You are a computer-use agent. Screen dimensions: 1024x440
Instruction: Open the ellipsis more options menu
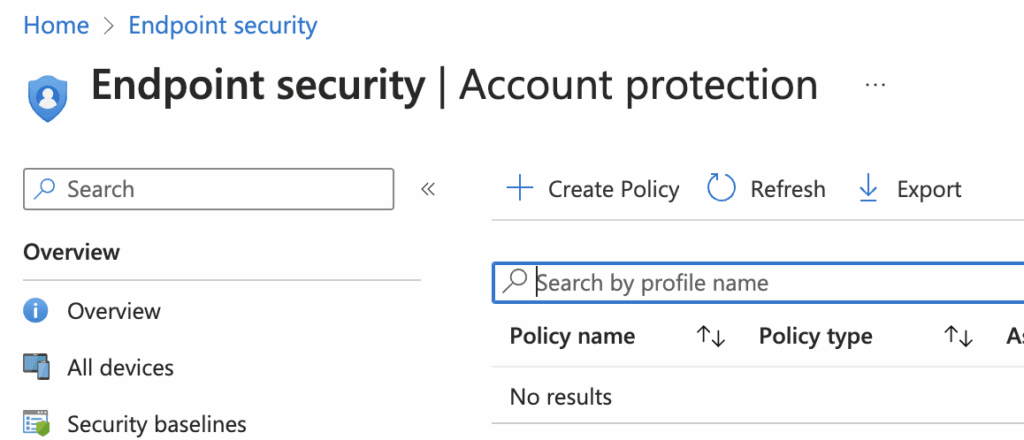click(x=875, y=86)
